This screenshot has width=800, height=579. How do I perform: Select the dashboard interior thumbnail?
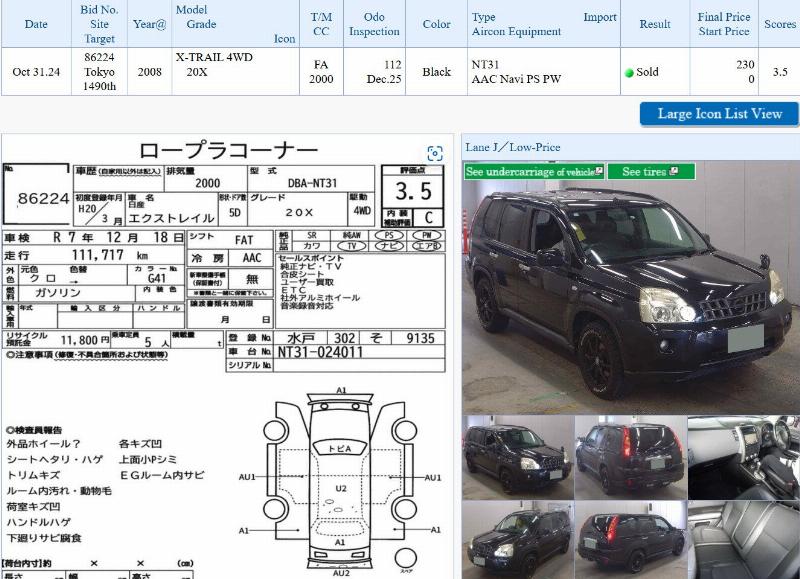point(742,457)
